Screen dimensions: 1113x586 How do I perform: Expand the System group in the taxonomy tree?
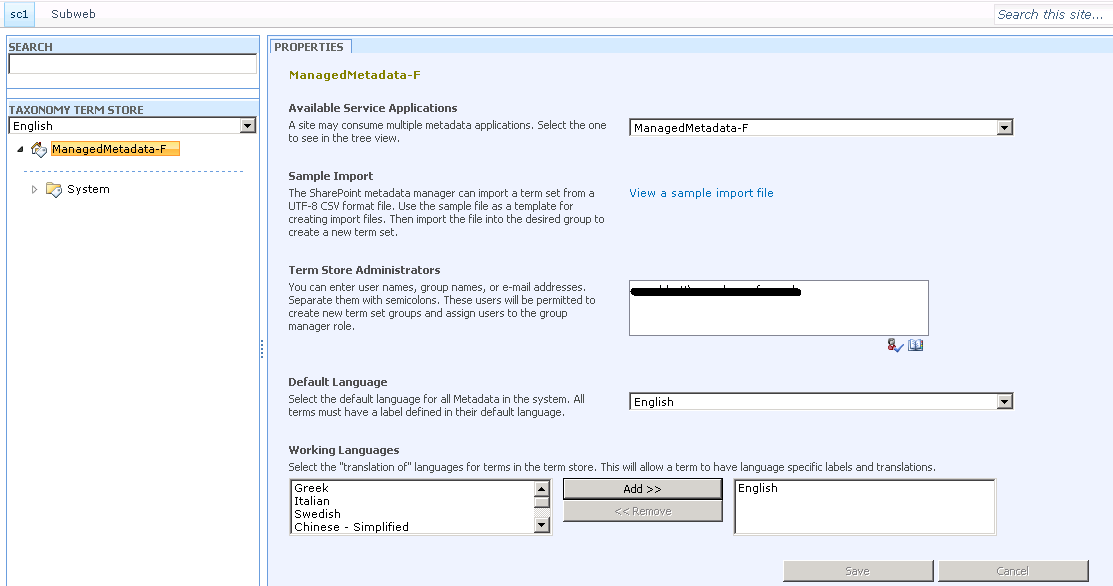[x=33, y=189]
